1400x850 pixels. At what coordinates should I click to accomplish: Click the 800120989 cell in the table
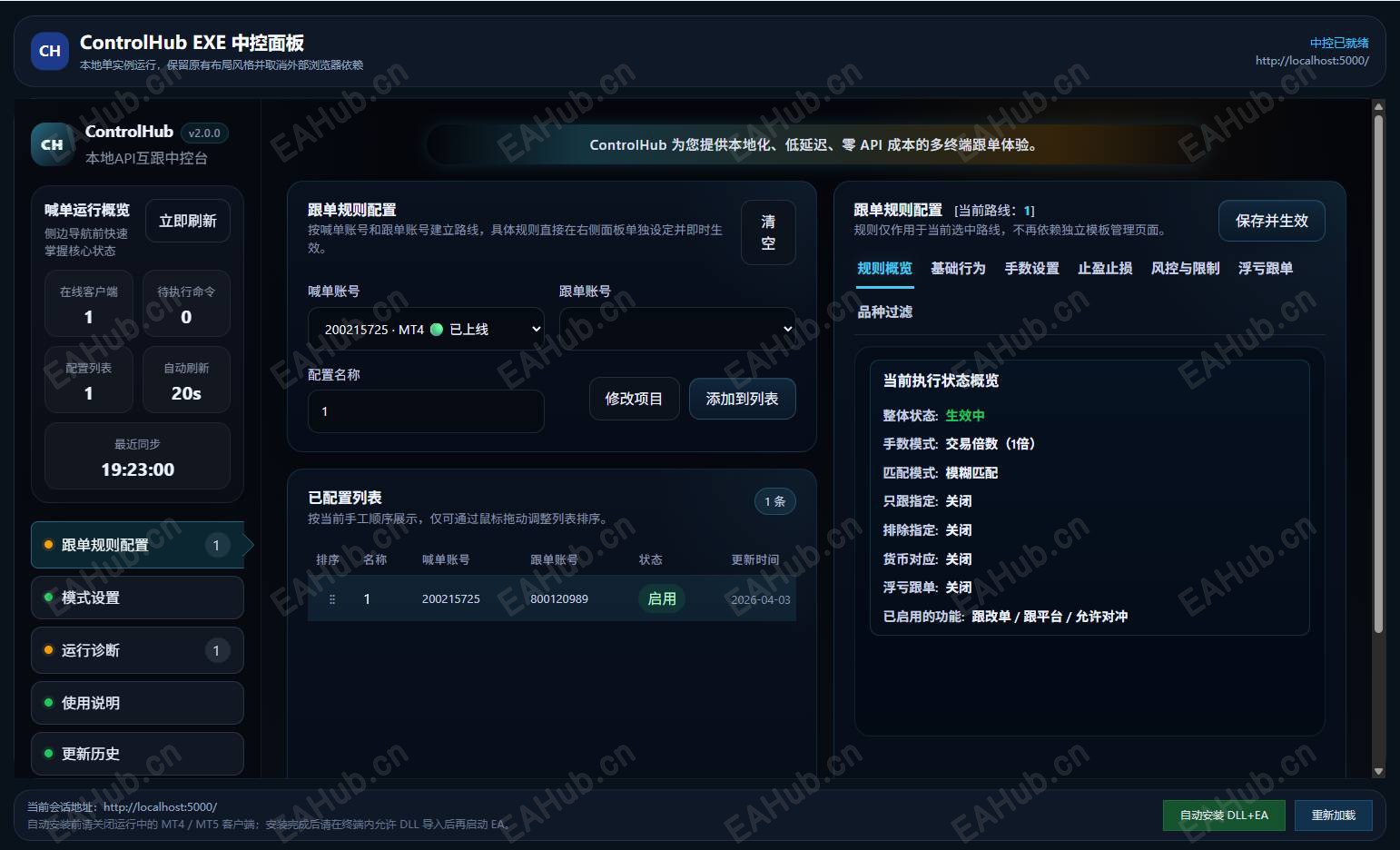click(x=559, y=599)
